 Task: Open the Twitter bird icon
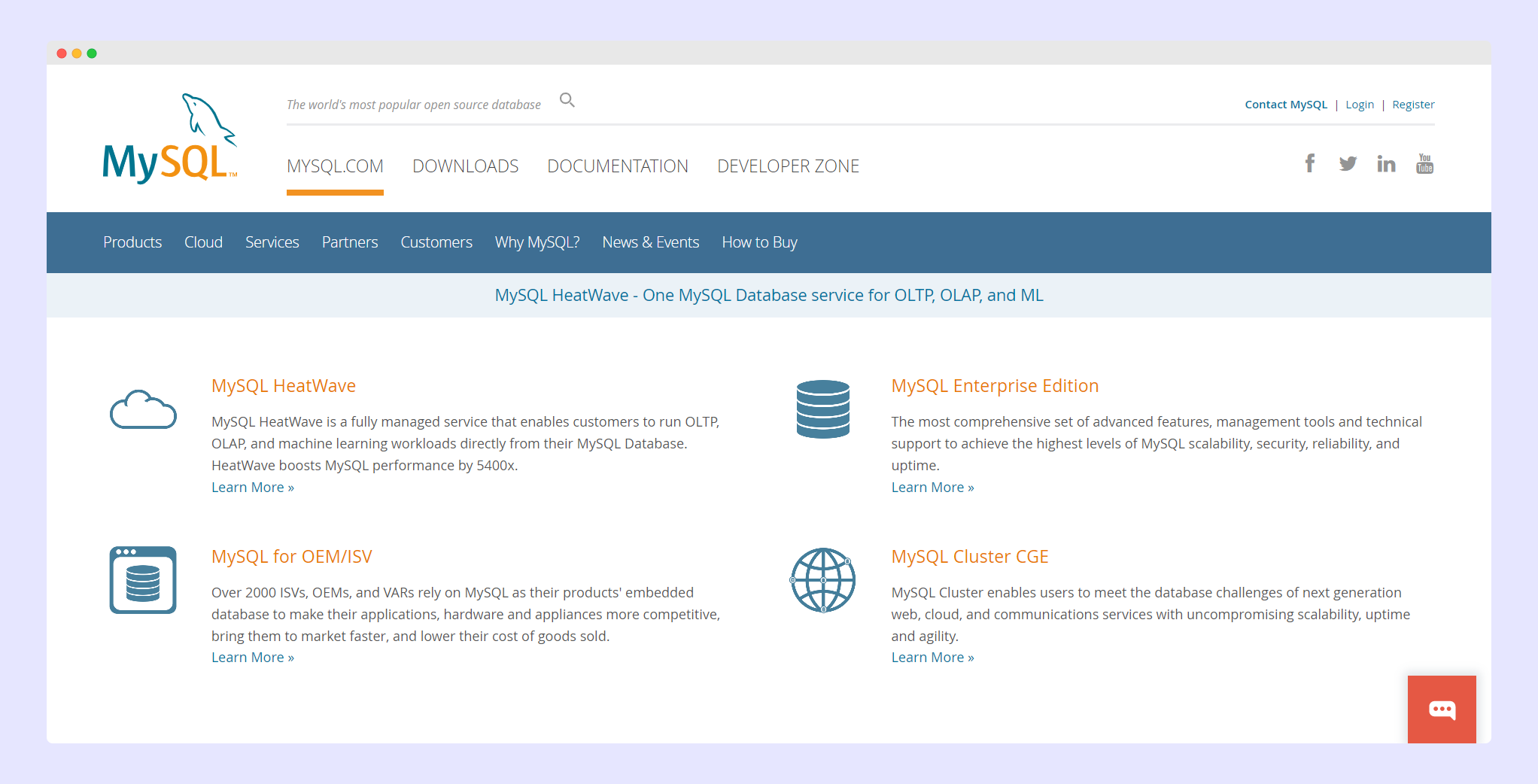(x=1348, y=163)
